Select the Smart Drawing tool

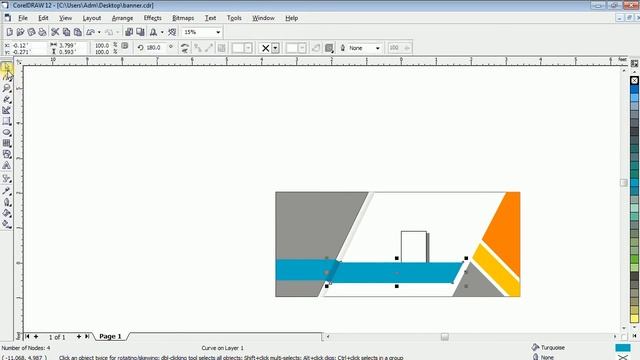pos(7,110)
